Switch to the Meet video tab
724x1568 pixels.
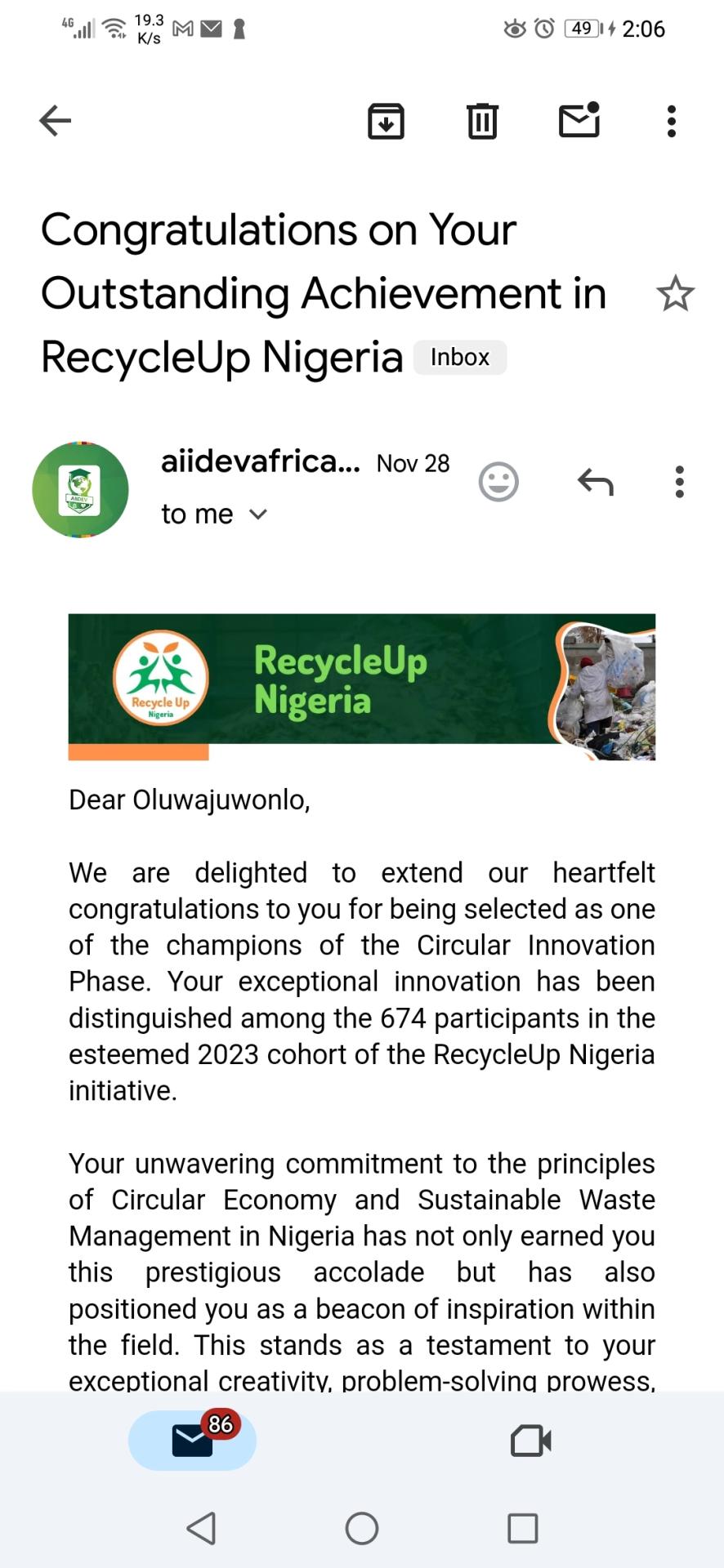[x=531, y=1441]
